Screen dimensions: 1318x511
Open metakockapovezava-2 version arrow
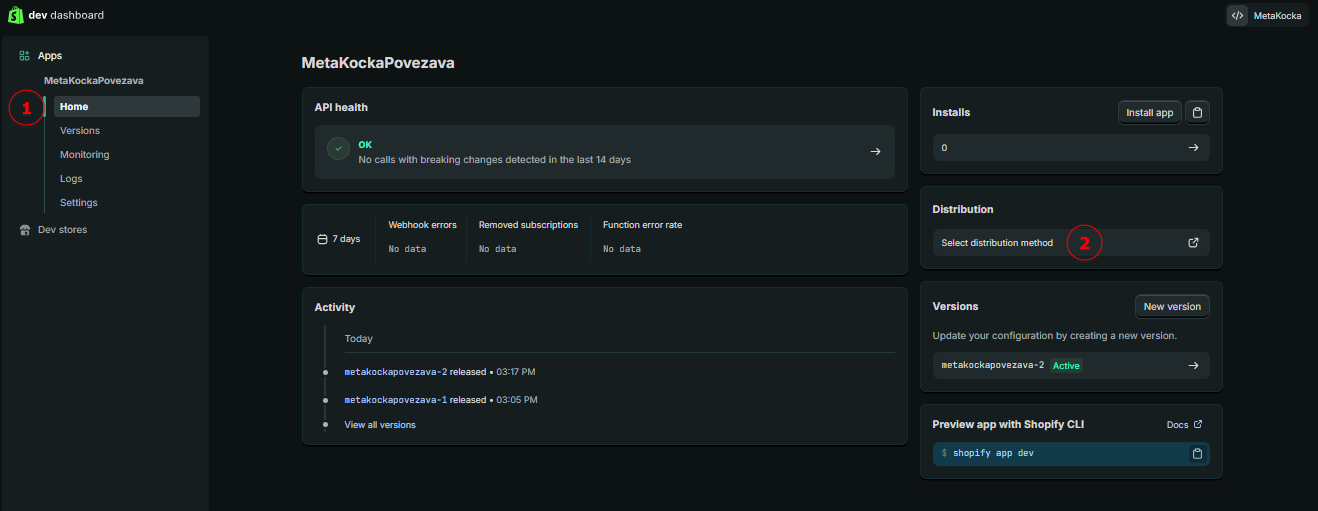tap(1193, 365)
